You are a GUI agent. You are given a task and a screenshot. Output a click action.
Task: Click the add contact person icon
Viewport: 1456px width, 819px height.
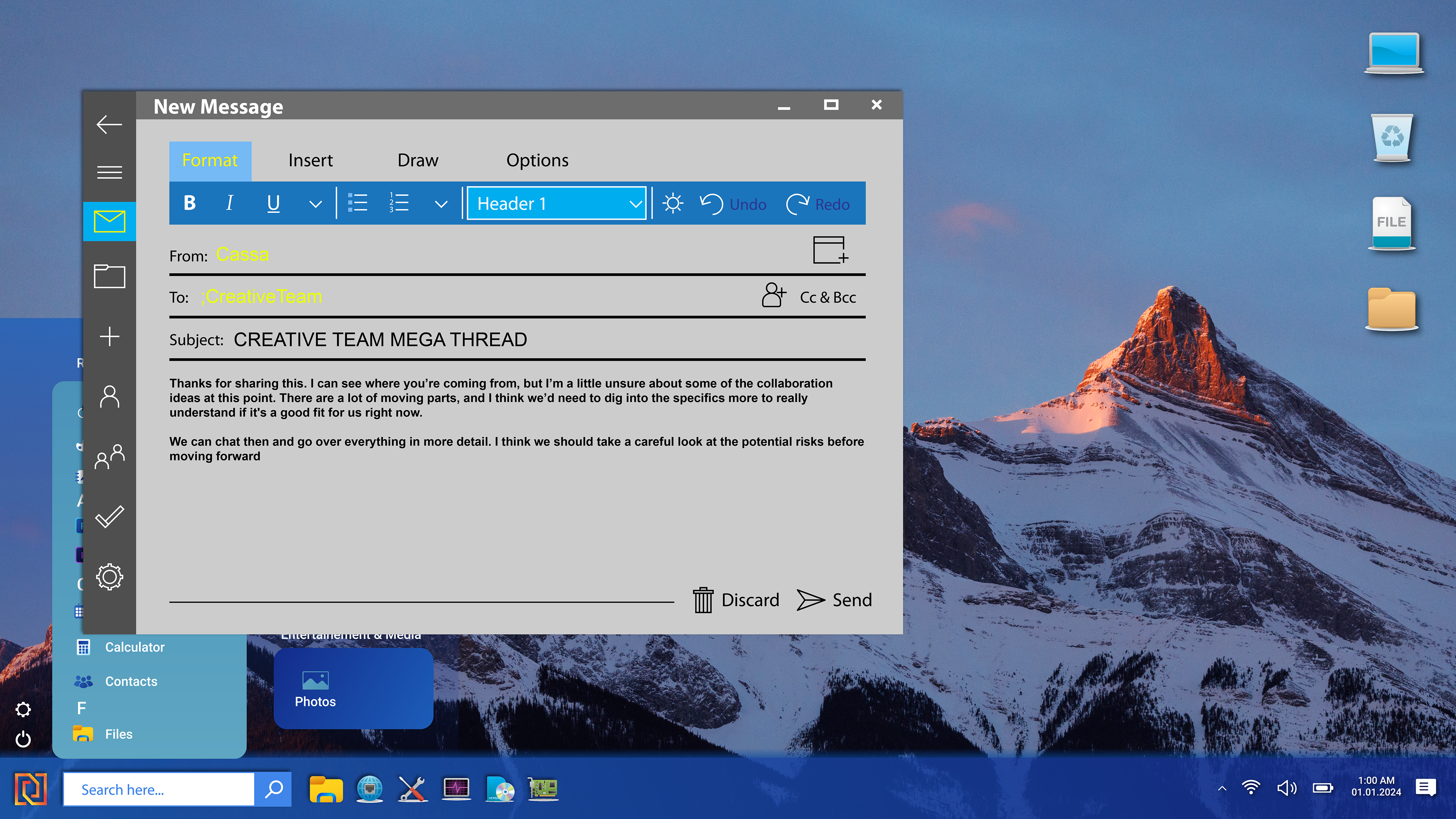773,296
